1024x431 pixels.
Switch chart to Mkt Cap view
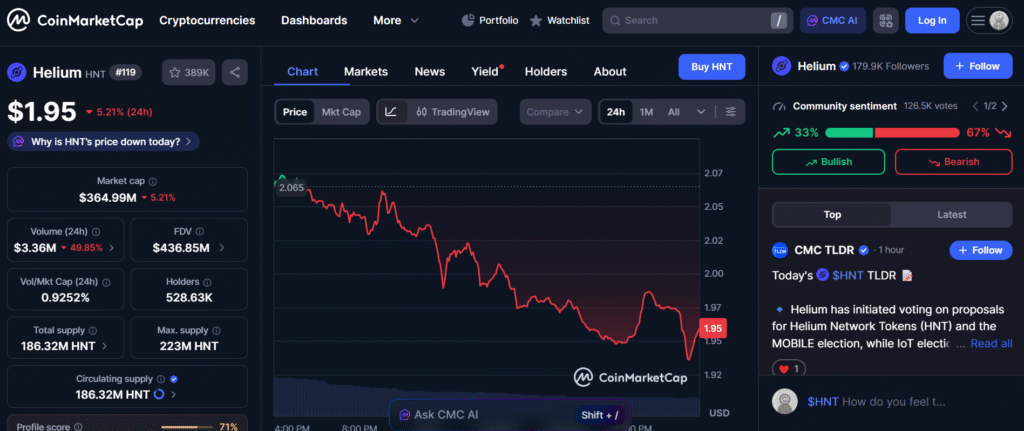pyautogui.click(x=341, y=112)
